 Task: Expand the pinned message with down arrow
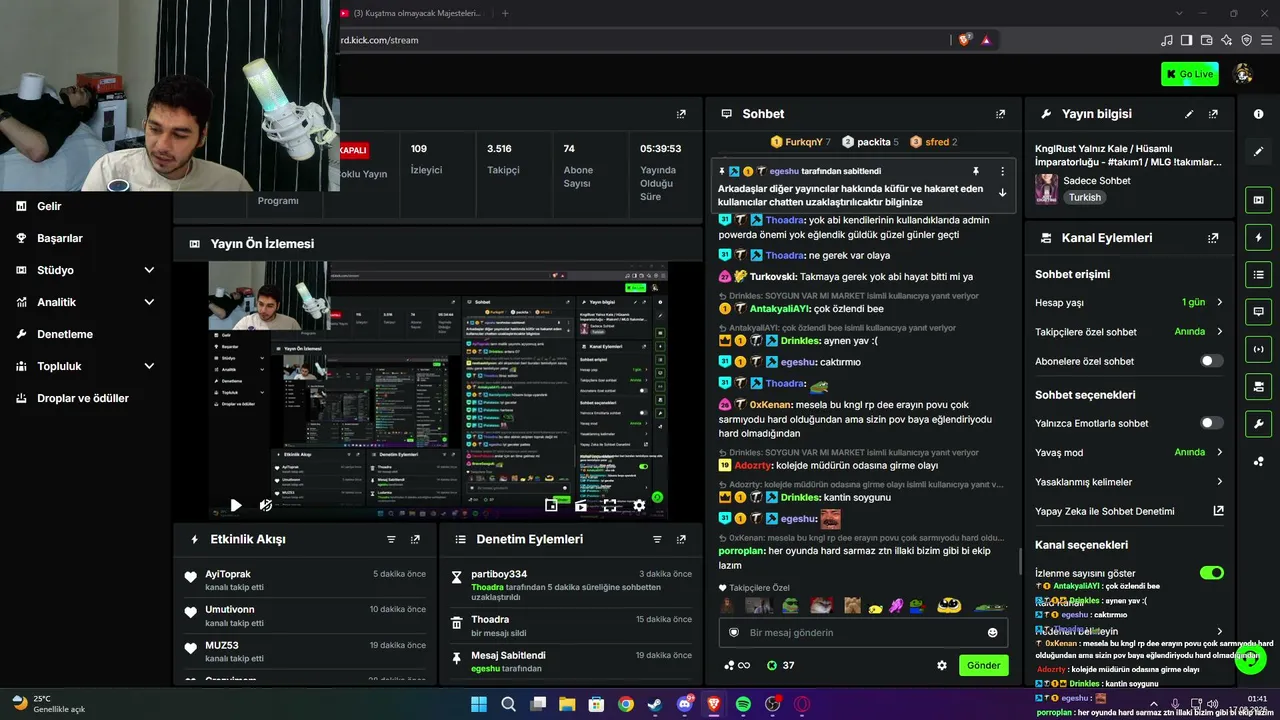1002,193
